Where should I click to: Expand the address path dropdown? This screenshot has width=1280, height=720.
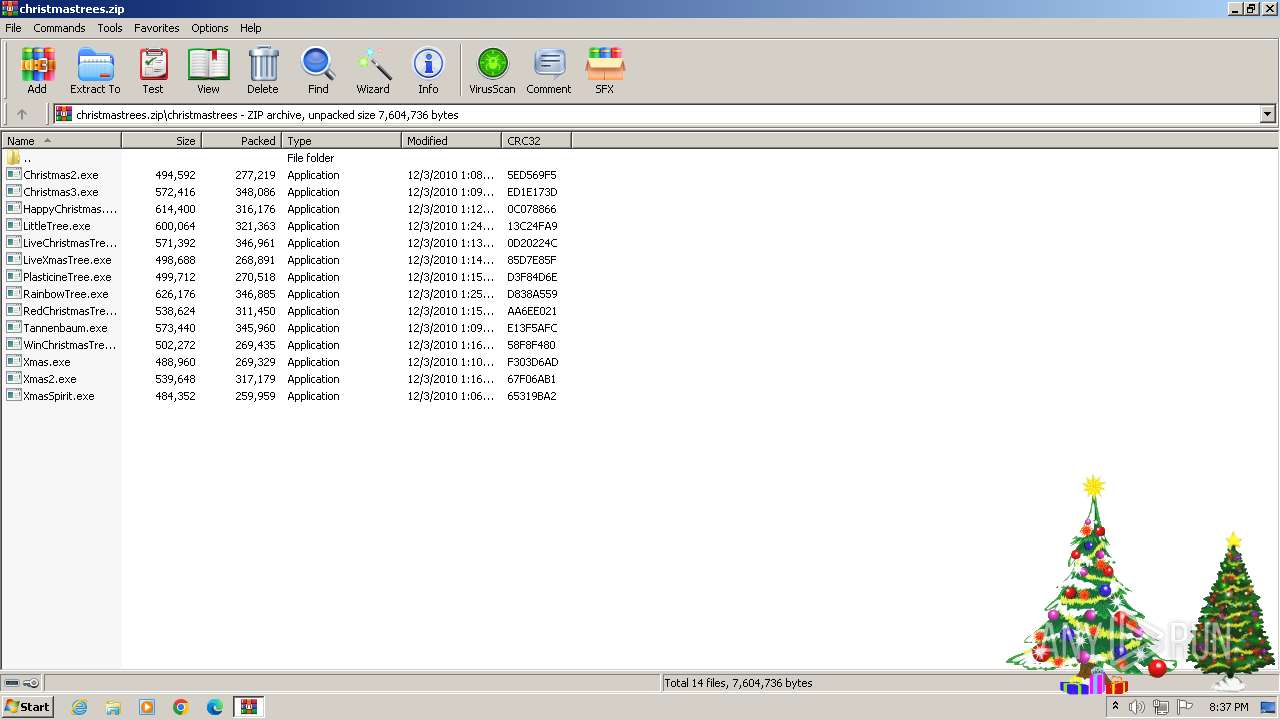1268,114
